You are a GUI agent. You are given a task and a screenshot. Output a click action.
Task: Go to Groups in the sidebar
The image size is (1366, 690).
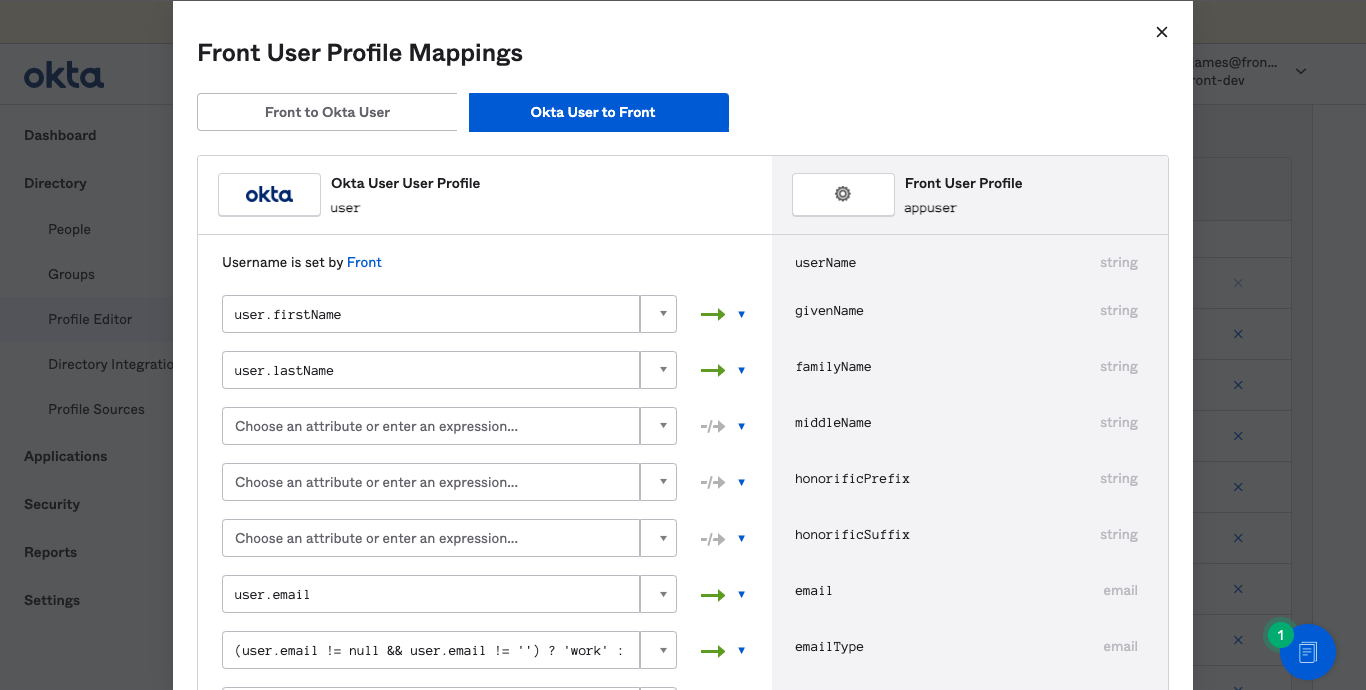pyautogui.click(x=71, y=274)
